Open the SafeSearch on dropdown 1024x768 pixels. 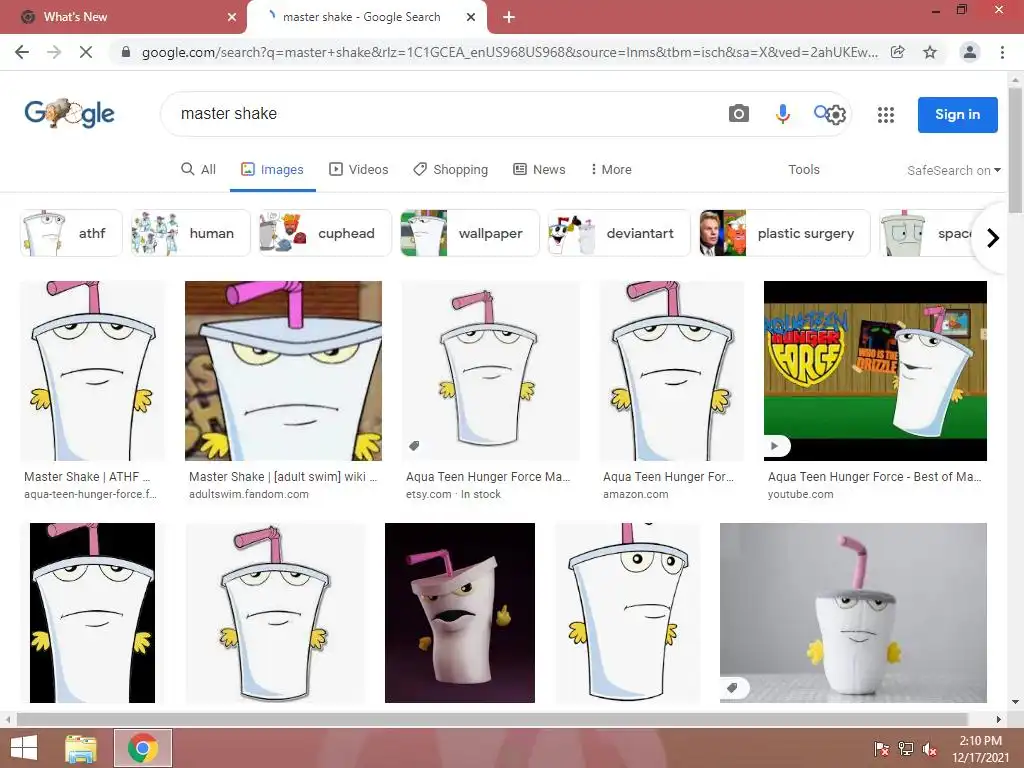[x=953, y=170]
